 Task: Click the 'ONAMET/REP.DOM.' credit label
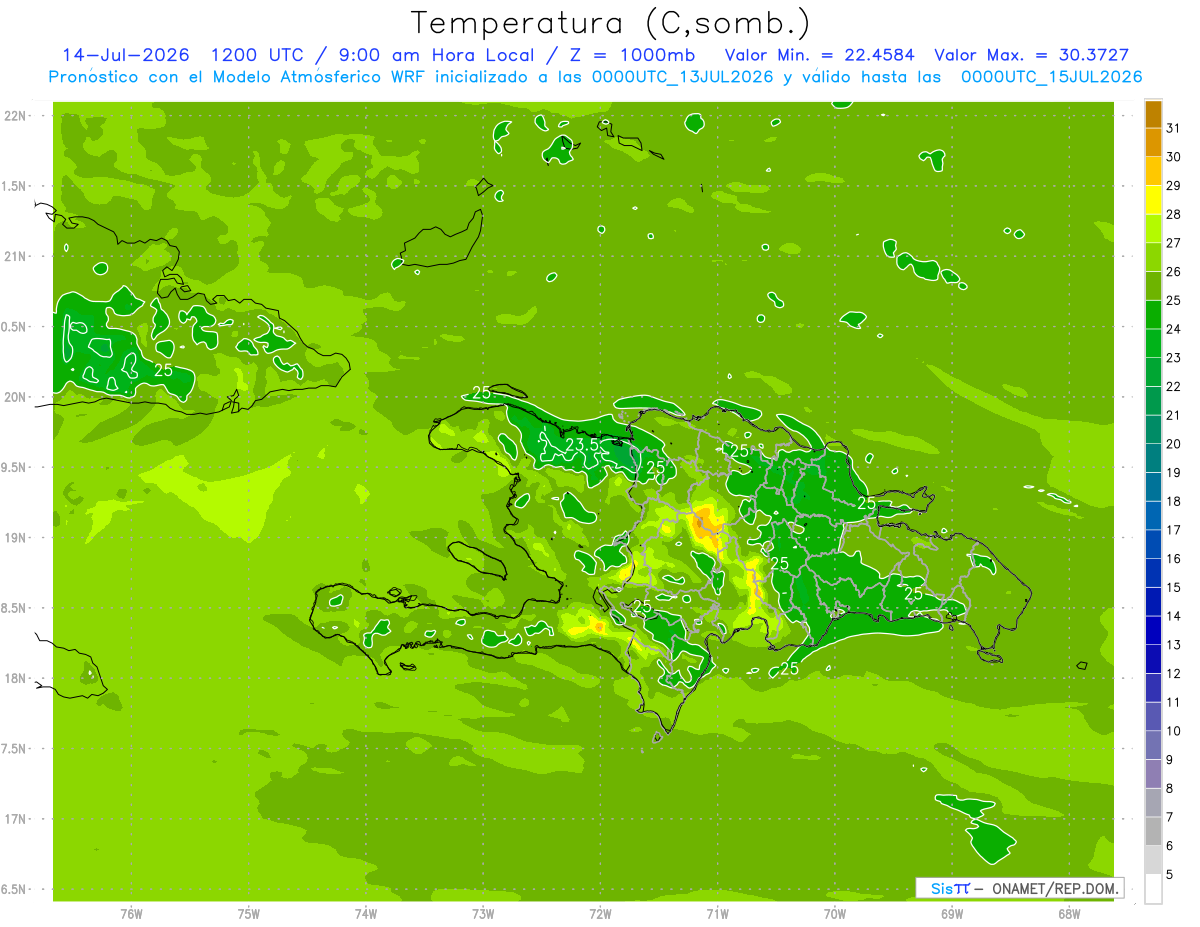point(1055,888)
